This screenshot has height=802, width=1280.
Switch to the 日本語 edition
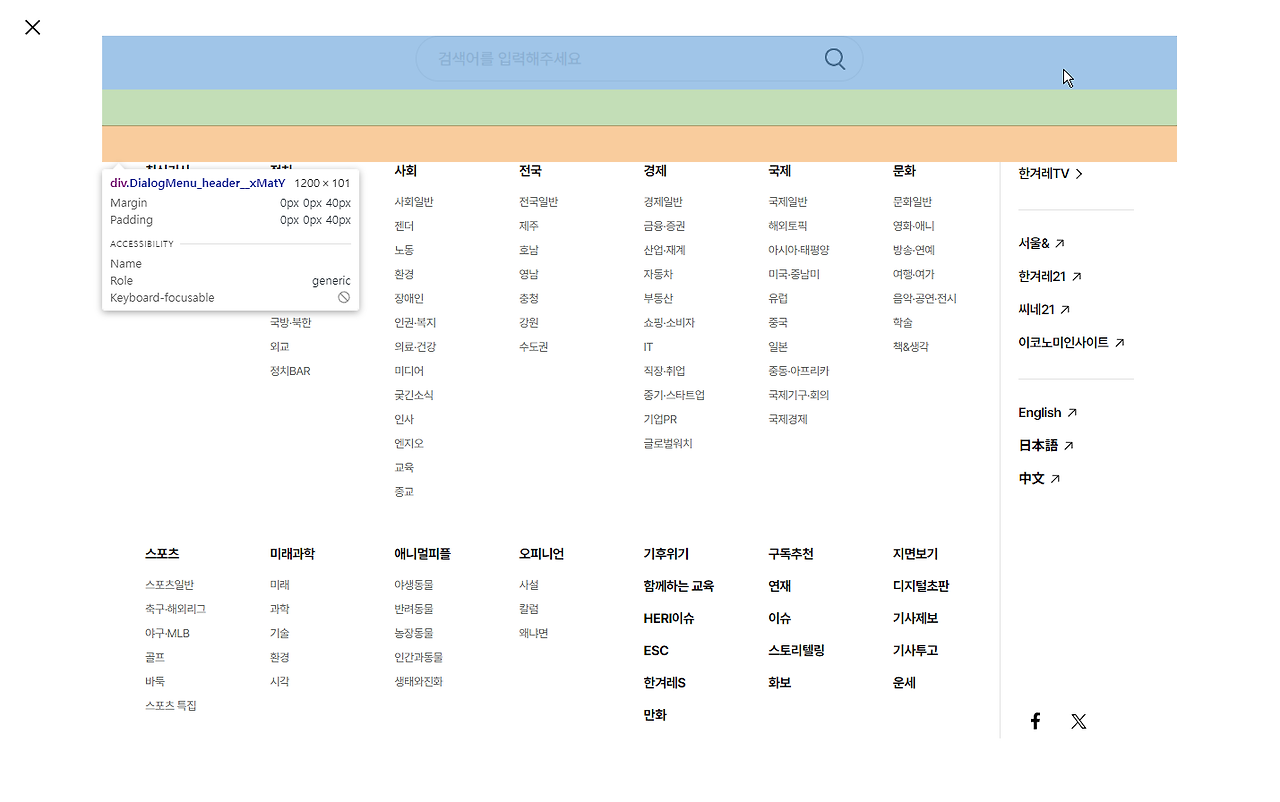click(x=1046, y=445)
